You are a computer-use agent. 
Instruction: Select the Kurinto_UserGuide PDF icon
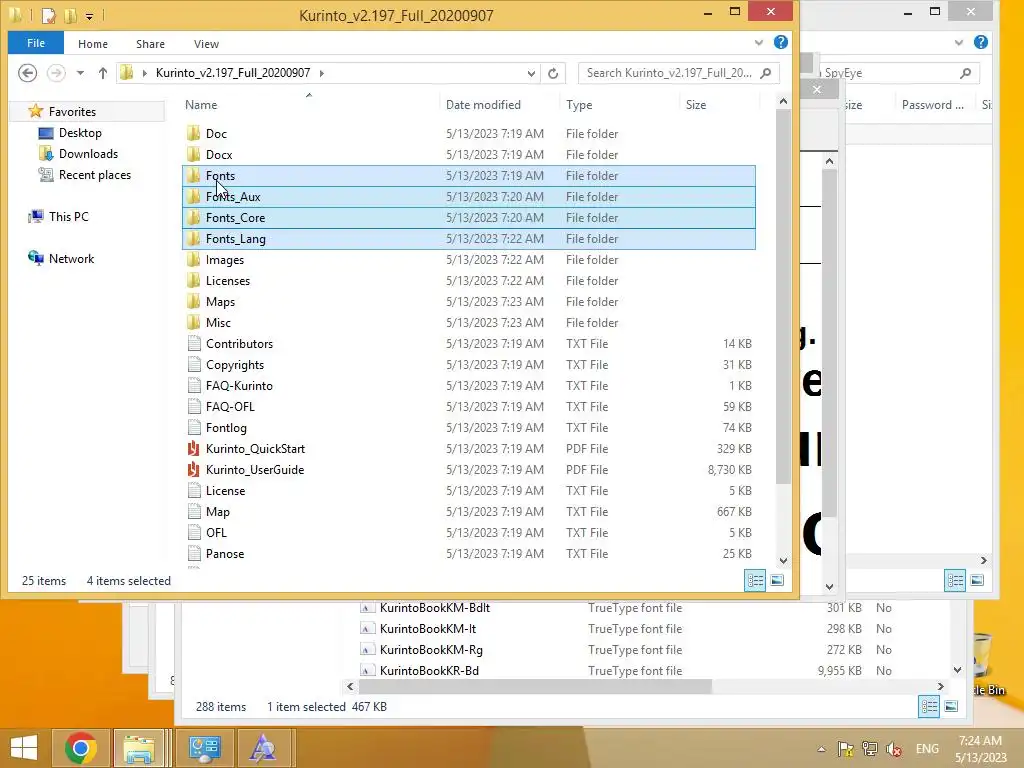(193, 470)
